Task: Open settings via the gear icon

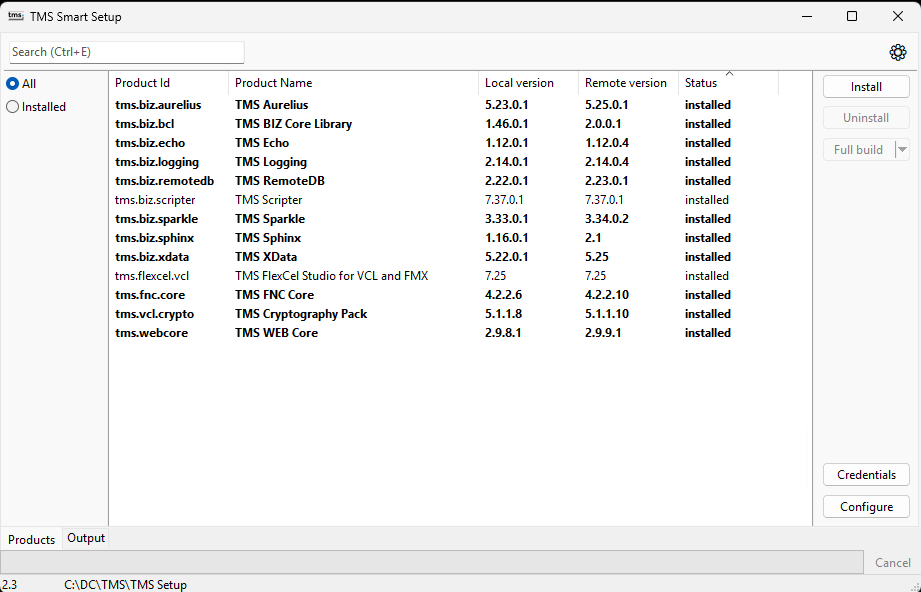Action: (x=897, y=52)
